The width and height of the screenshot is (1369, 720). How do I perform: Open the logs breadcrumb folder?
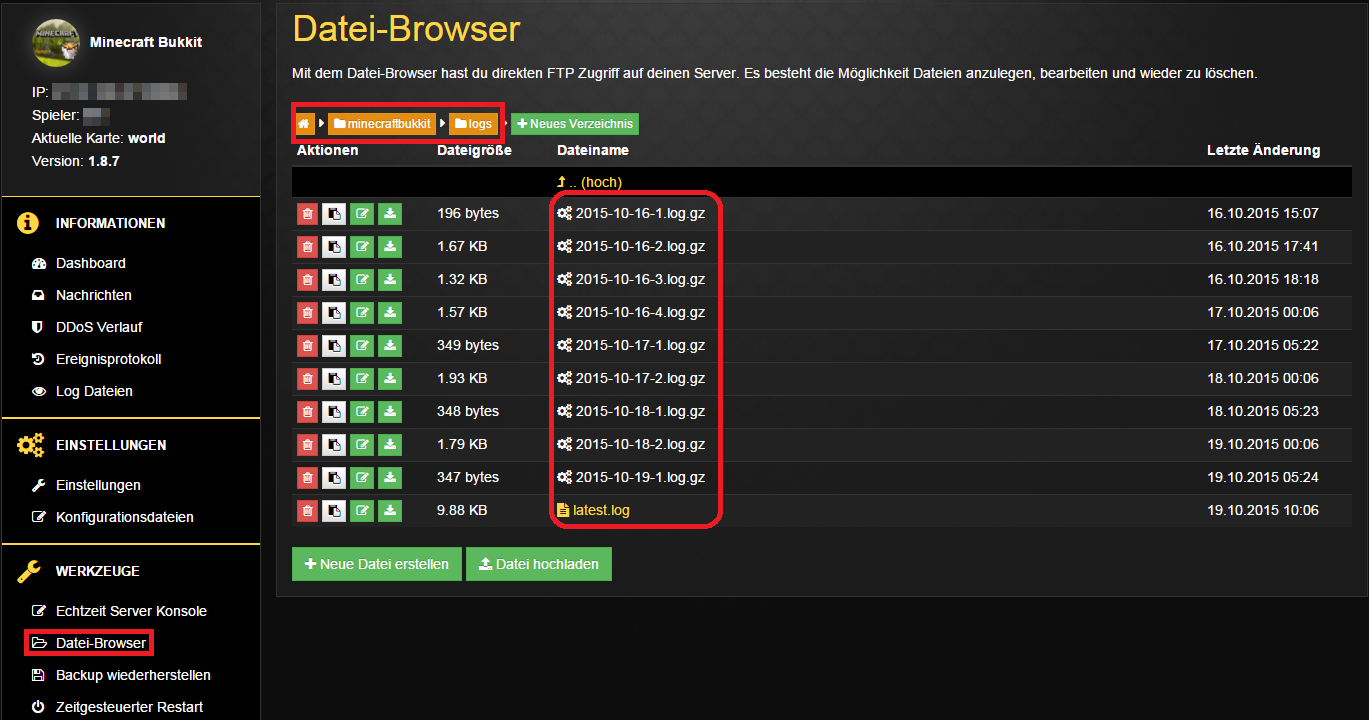pos(473,124)
